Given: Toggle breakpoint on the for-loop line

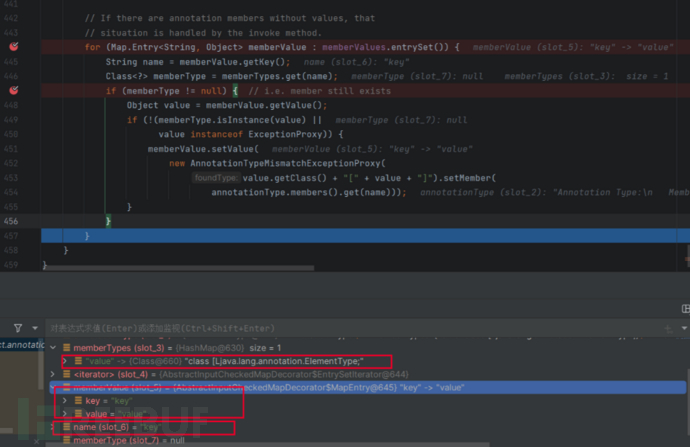Looking at the screenshot, I should pos(14,47).
